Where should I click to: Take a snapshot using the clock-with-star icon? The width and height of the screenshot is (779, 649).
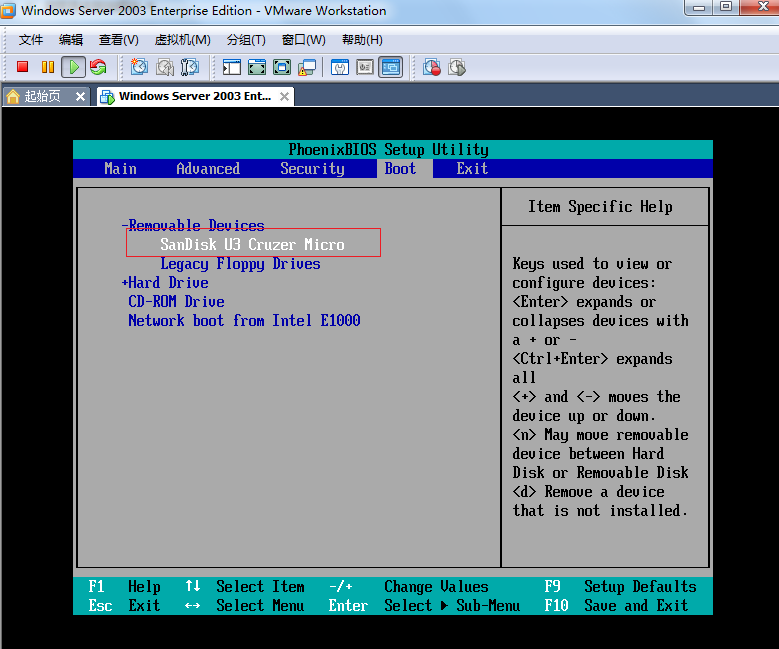[140, 67]
